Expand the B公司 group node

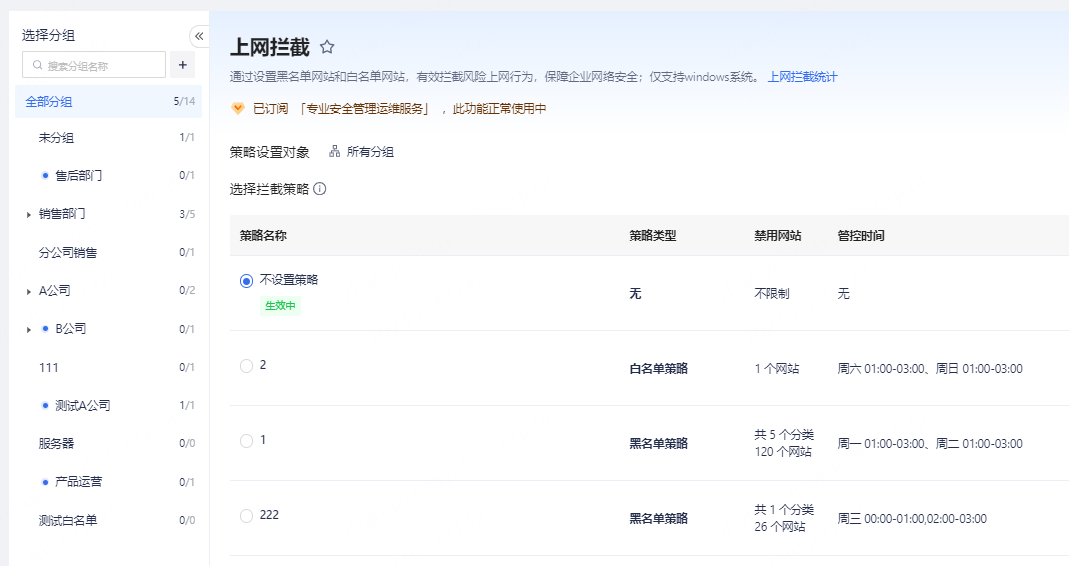(x=28, y=329)
